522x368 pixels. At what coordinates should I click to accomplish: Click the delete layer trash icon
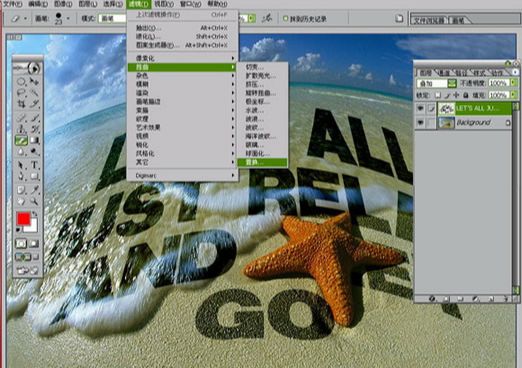506,299
